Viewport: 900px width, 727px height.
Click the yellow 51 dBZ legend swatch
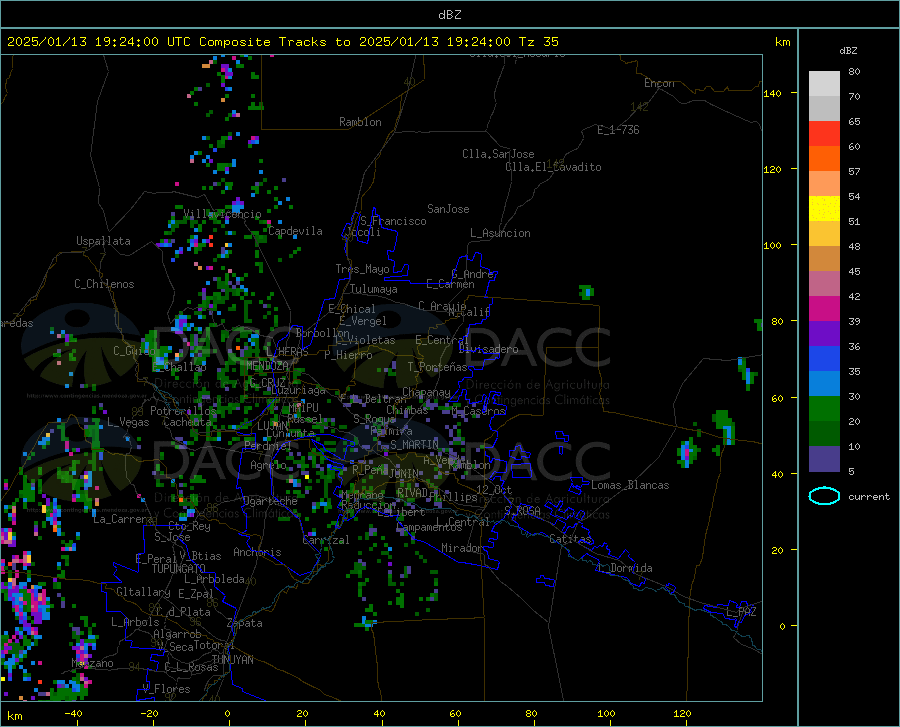pyautogui.click(x=824, y=209)
